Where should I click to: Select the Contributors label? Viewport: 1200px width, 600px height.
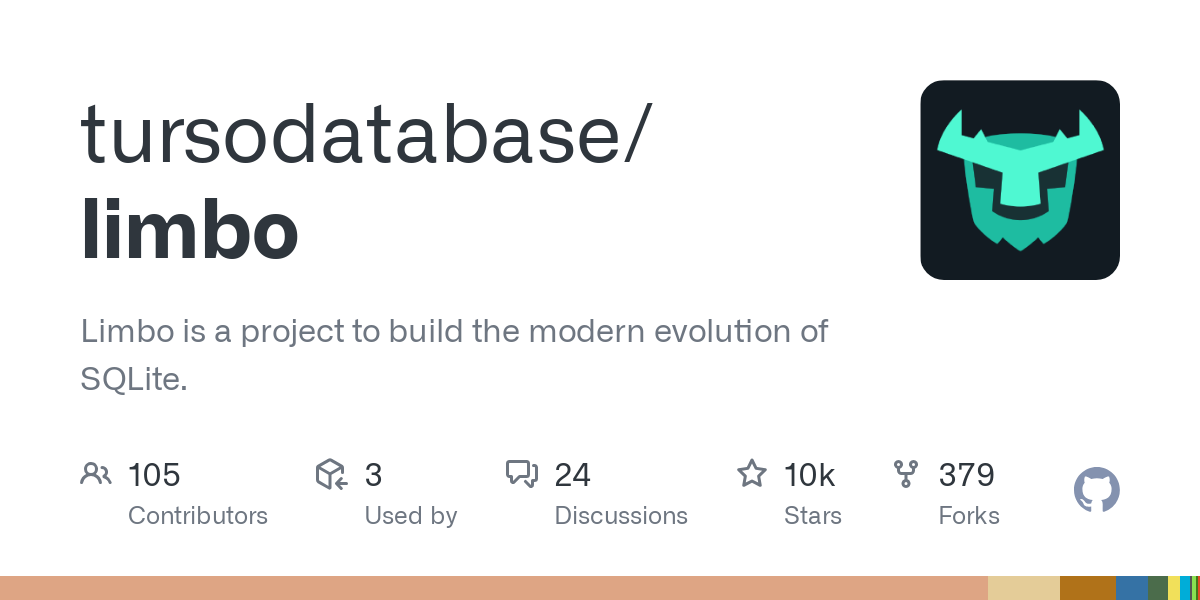[x=198, y=516]
